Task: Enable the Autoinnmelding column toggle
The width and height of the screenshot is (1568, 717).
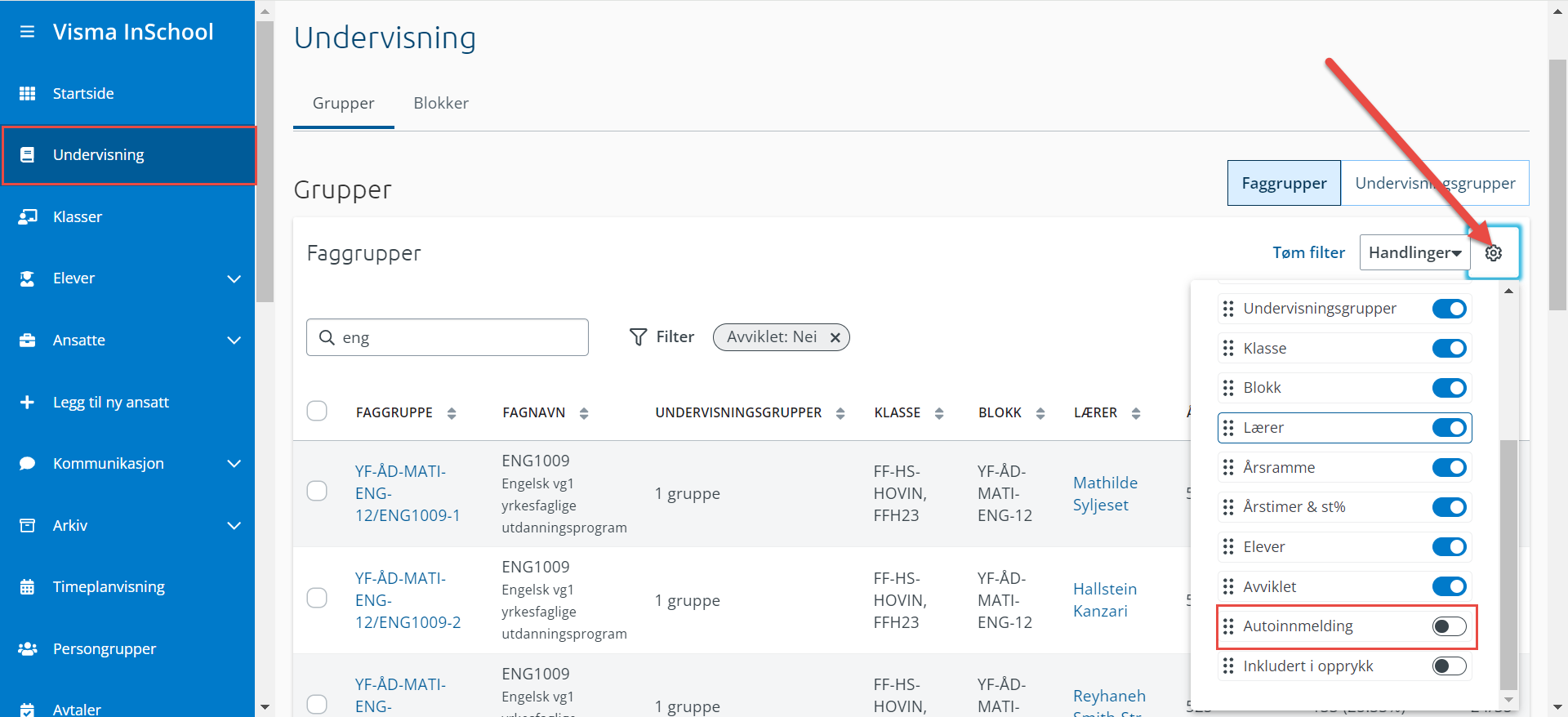Action: 1449,626
